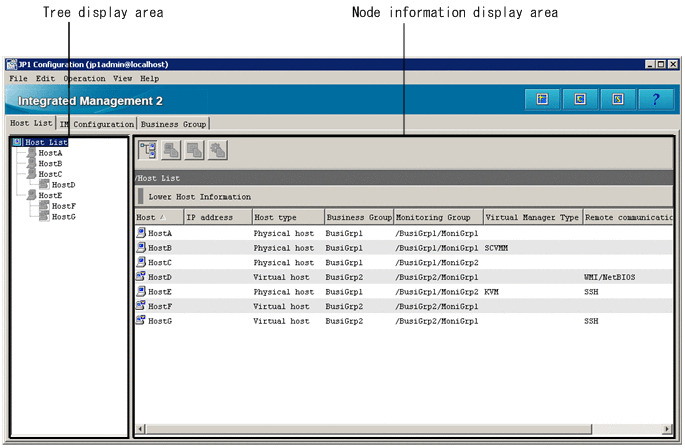685x448 pixels.
Task: Click the HostD virtual host icon in the table
Action: tap(141, 276)
